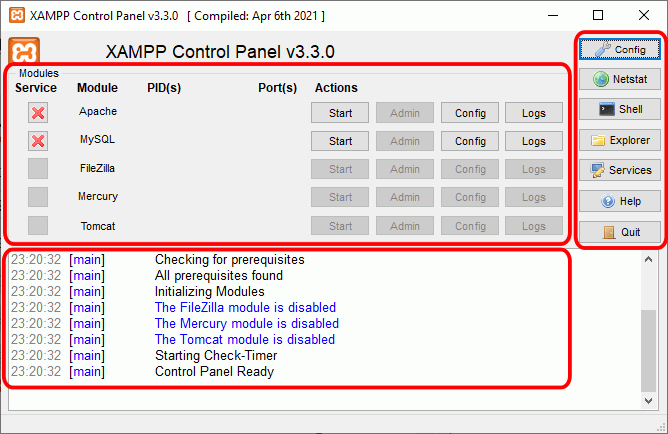This screenshot has width=668, height=434.
Task: Click Mercury Start button
Action: [x=340, y=197]
